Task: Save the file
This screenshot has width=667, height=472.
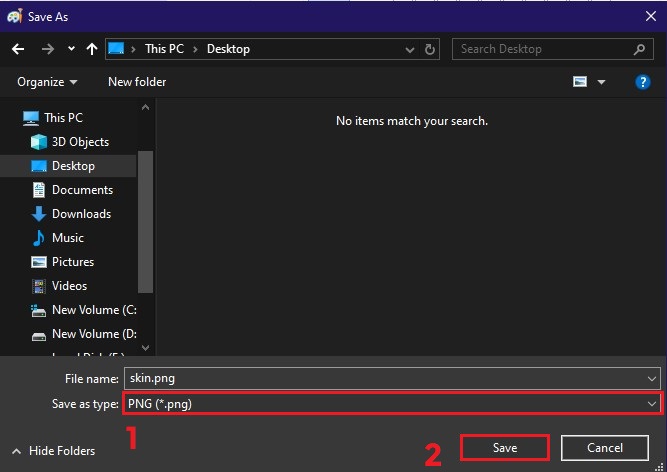Action: 505,448
